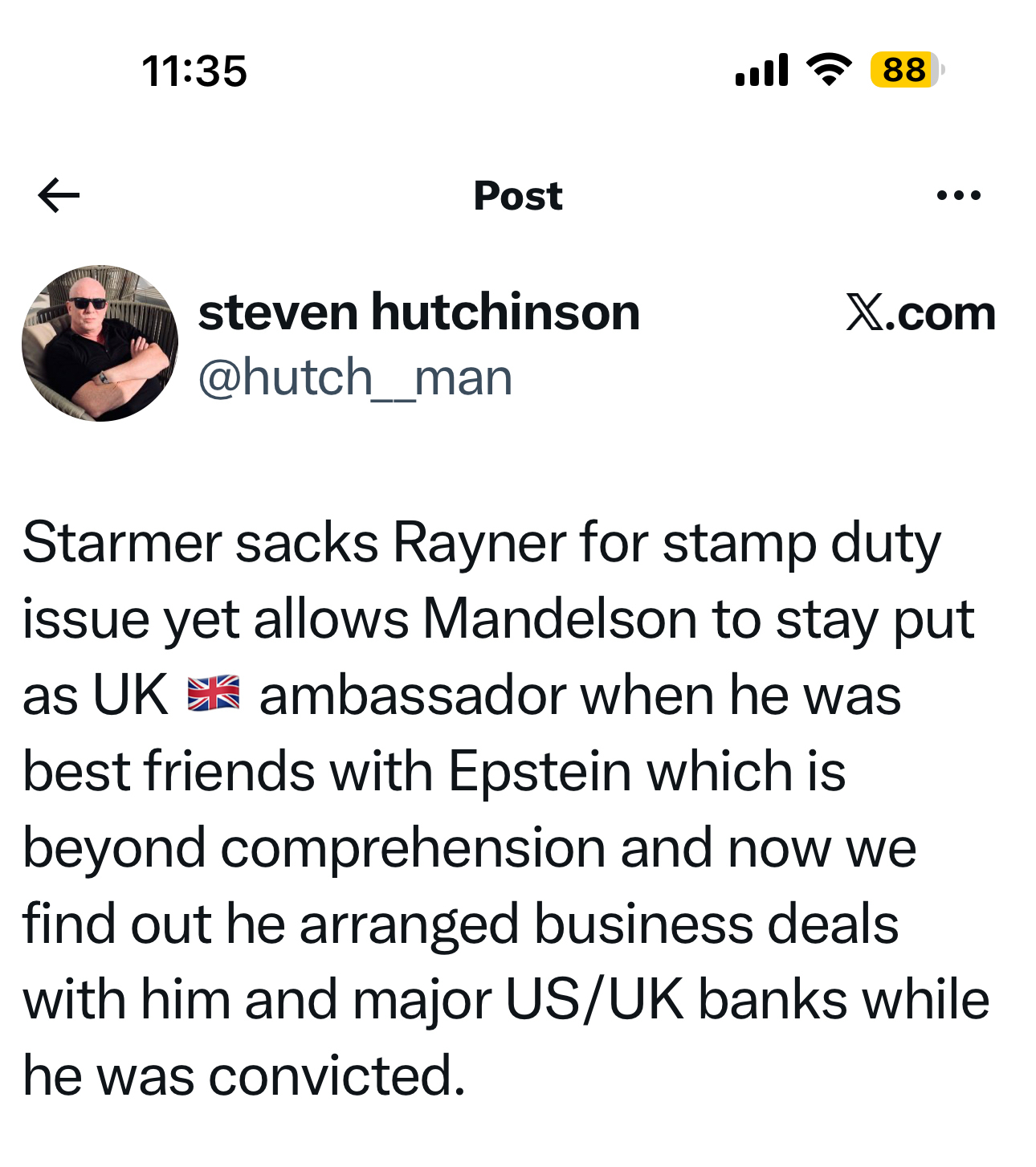
Task: Tap the back arrow to leave the post
Action: click(x=59, y=195)
